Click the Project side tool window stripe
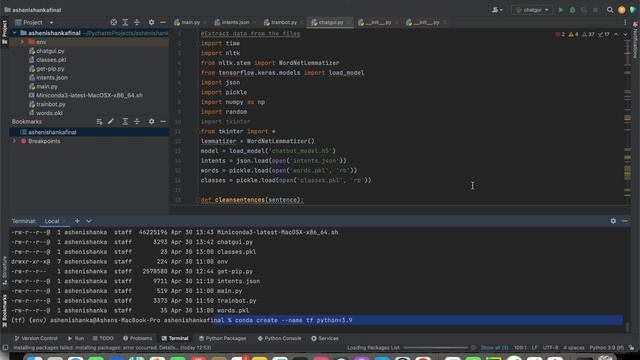Screen dimensions: 640x360 pos(4,33)
